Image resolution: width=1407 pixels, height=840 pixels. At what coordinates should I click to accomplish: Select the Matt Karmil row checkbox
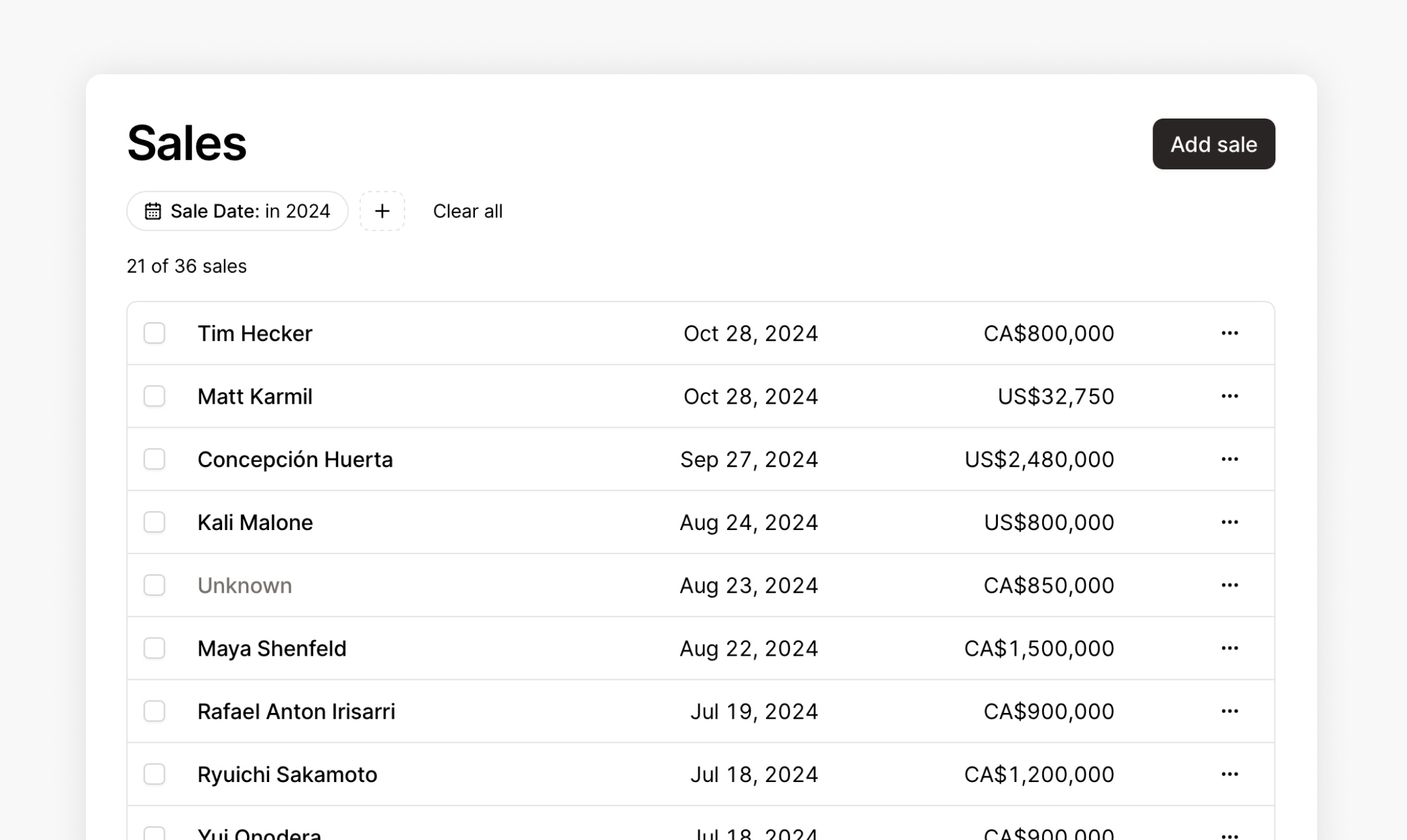pyautogui.click(x=154, y=396)
